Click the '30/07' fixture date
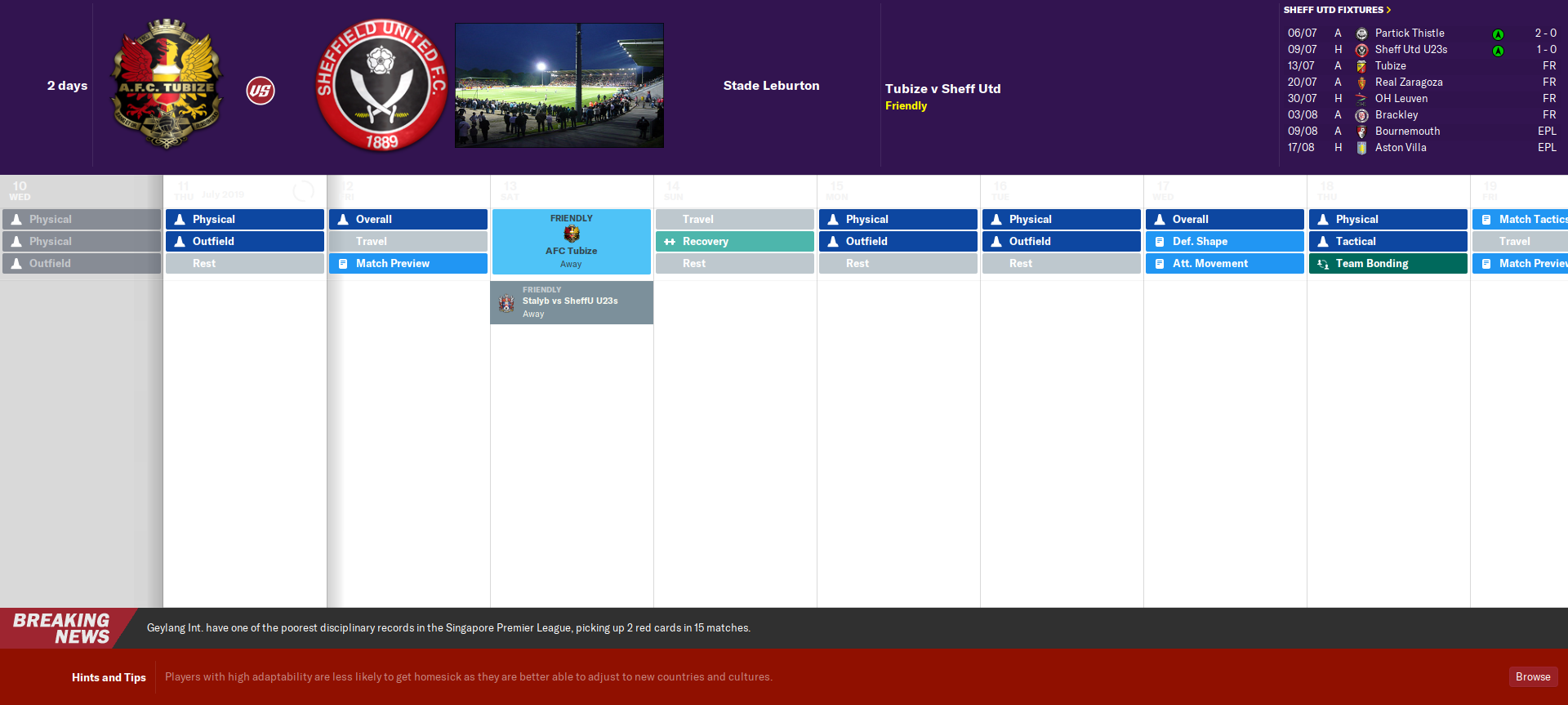Screen dimensions: 1568x705 click(x=1303, y=99)
